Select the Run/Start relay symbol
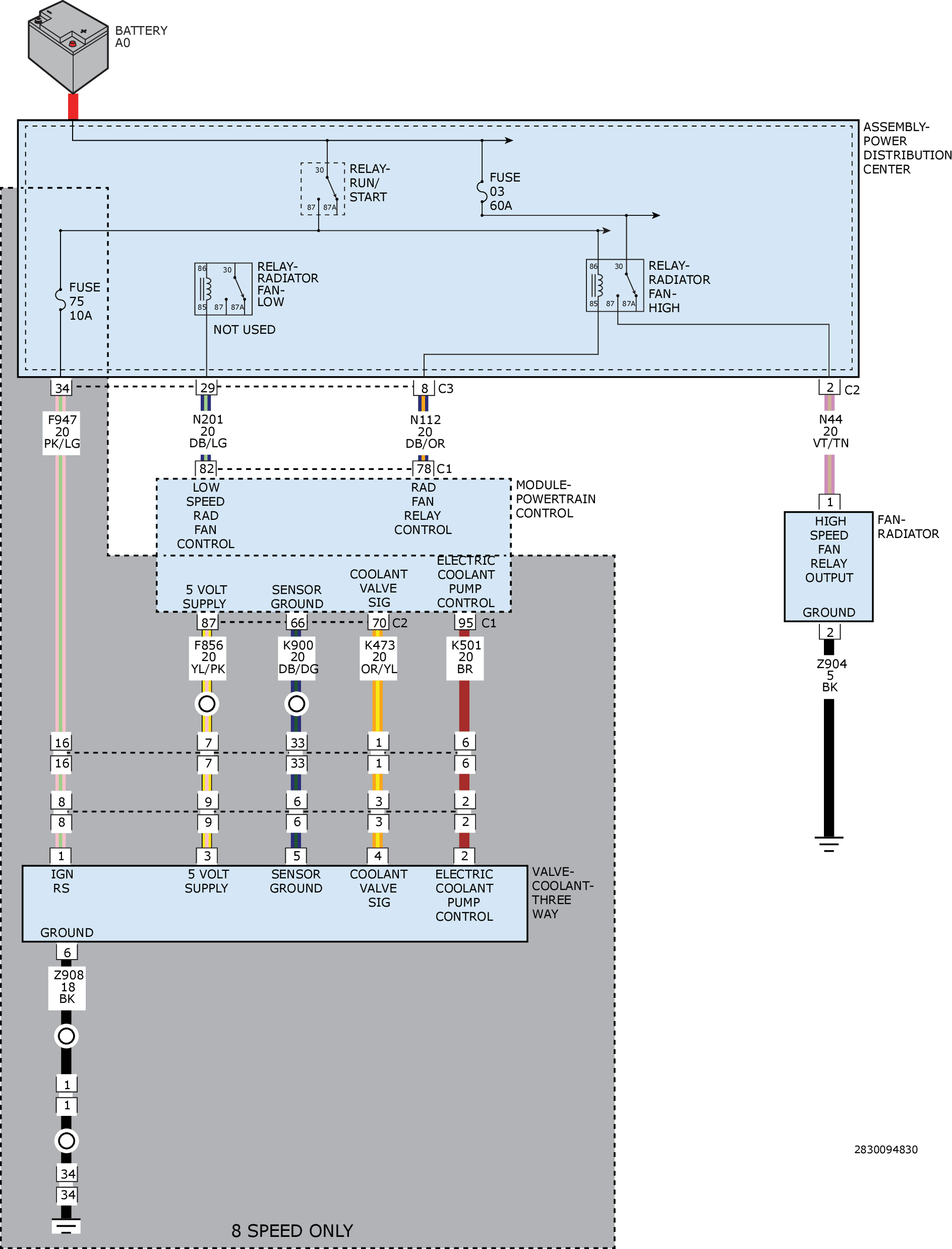952x1249 pixels. (322, 189)
